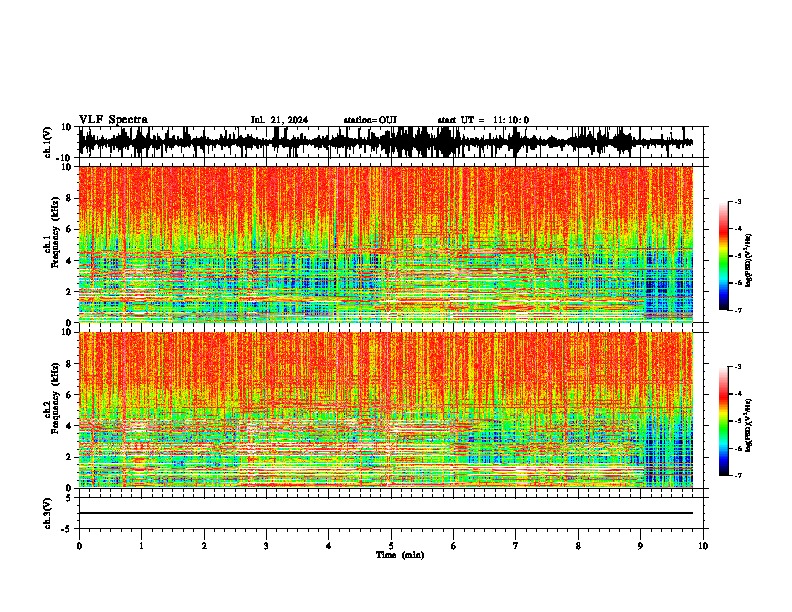The width and height of the screenshot is (792, 612).
Task: Click time axis tick label "2"
Action: coord(204,546)
